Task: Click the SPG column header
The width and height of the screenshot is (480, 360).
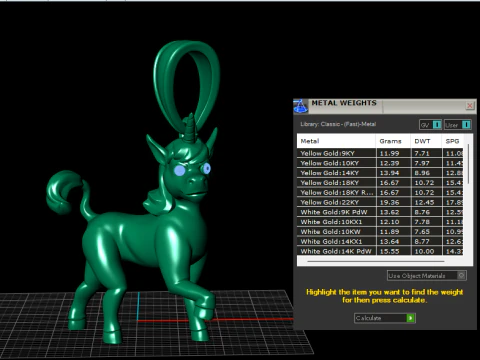Action: coord(453,141)
